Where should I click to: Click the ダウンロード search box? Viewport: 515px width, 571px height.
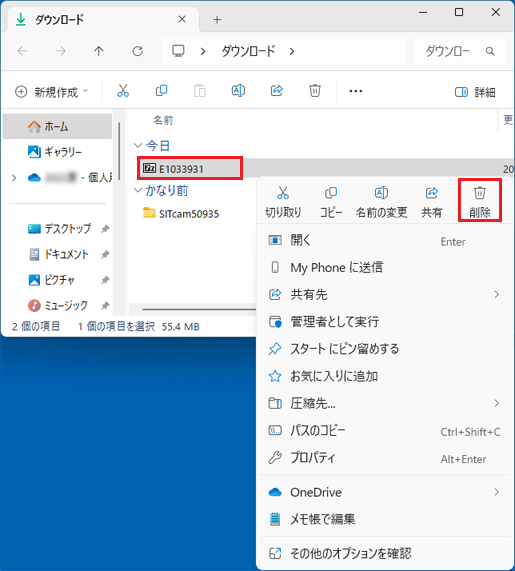459,51
